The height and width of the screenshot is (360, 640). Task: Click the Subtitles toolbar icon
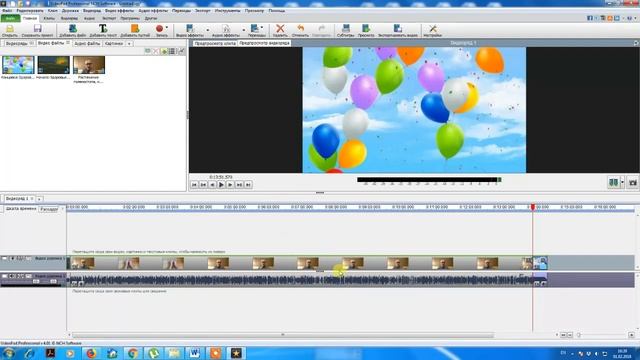346,28
